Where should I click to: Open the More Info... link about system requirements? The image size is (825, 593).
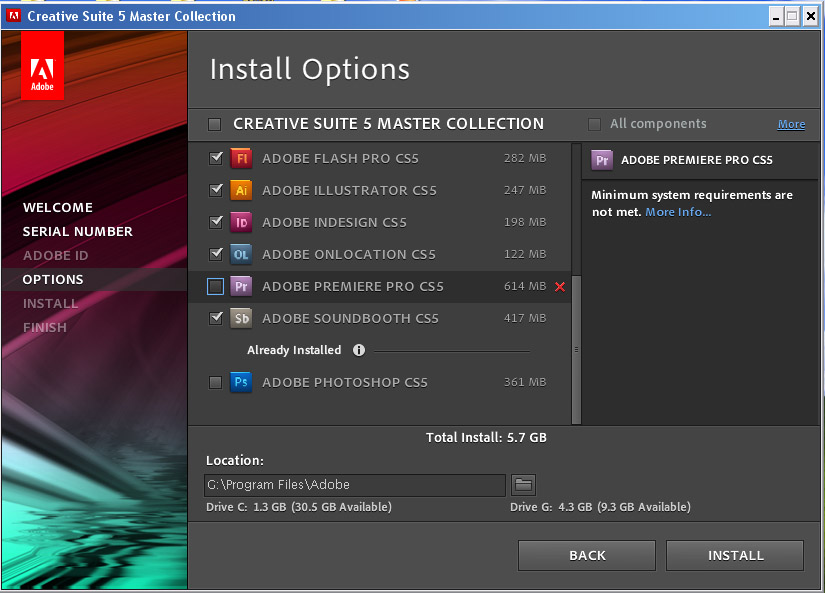click(x=678, y=212)
